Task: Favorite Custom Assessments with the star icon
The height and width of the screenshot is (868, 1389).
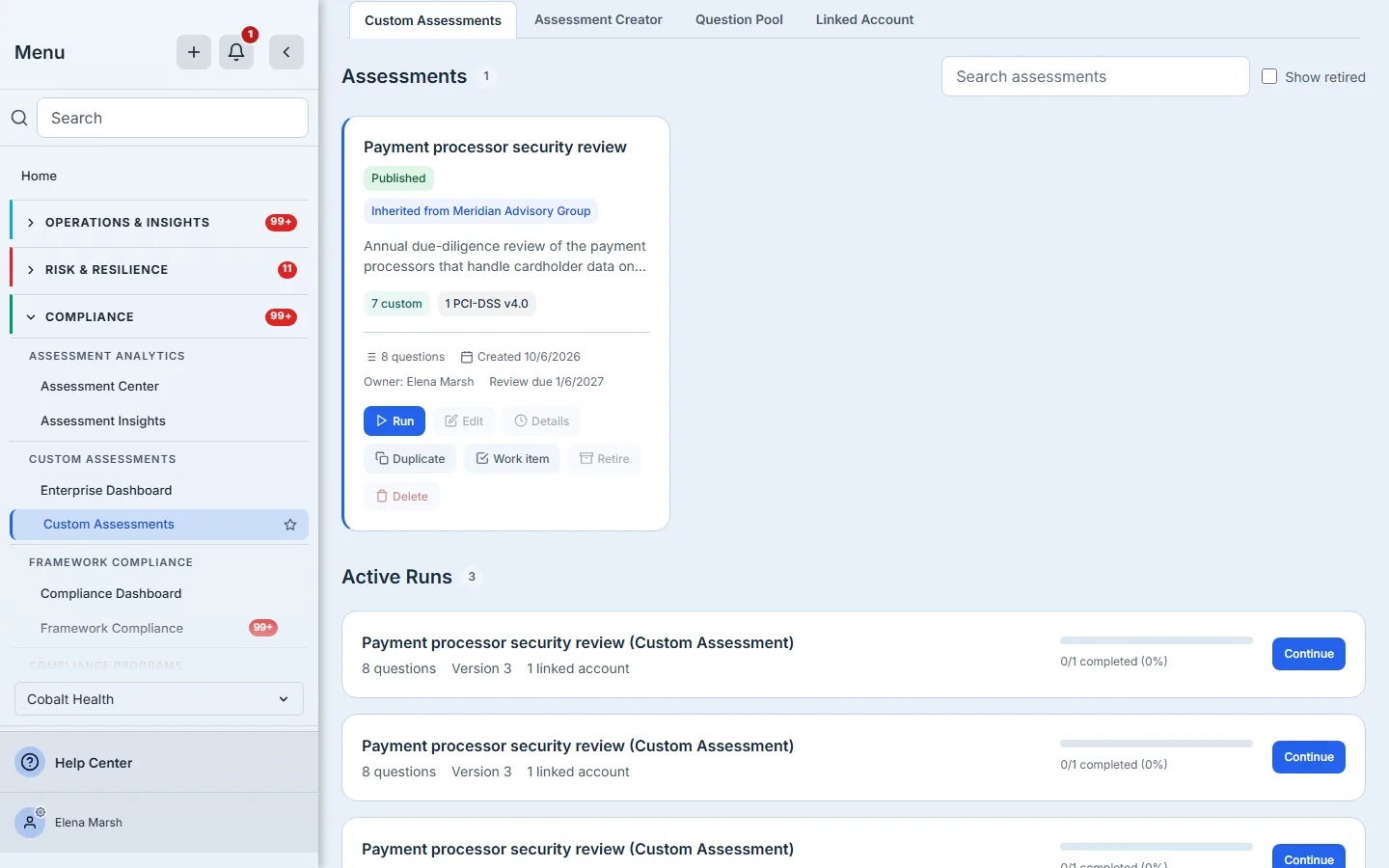Action: tap(290, 525)
